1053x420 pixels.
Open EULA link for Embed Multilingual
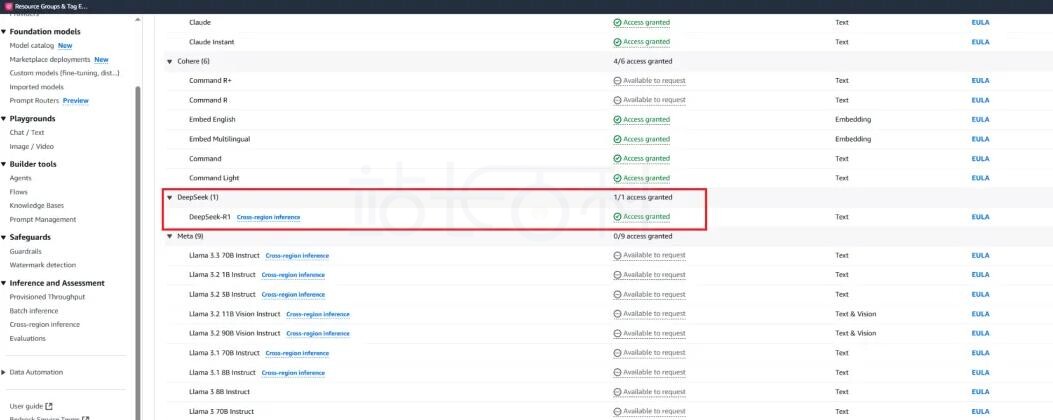980,139
